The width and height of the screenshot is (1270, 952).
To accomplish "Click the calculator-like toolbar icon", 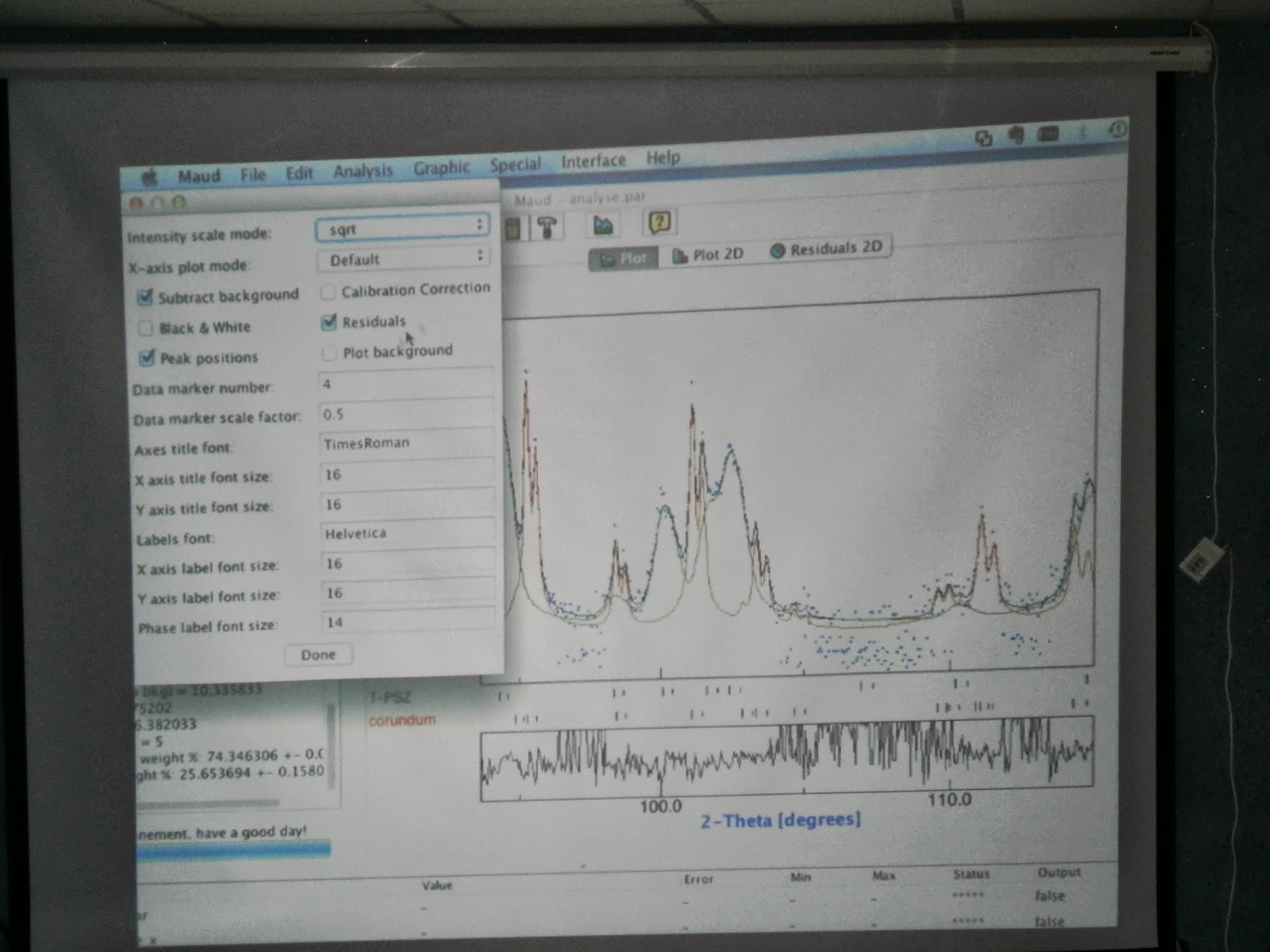I will [x=512, y=229].
